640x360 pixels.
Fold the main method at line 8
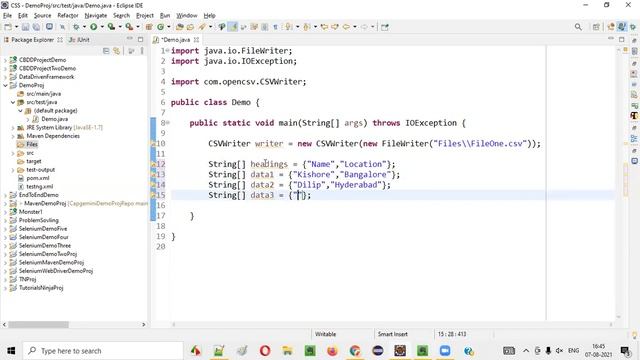click(x=168, y=122)
